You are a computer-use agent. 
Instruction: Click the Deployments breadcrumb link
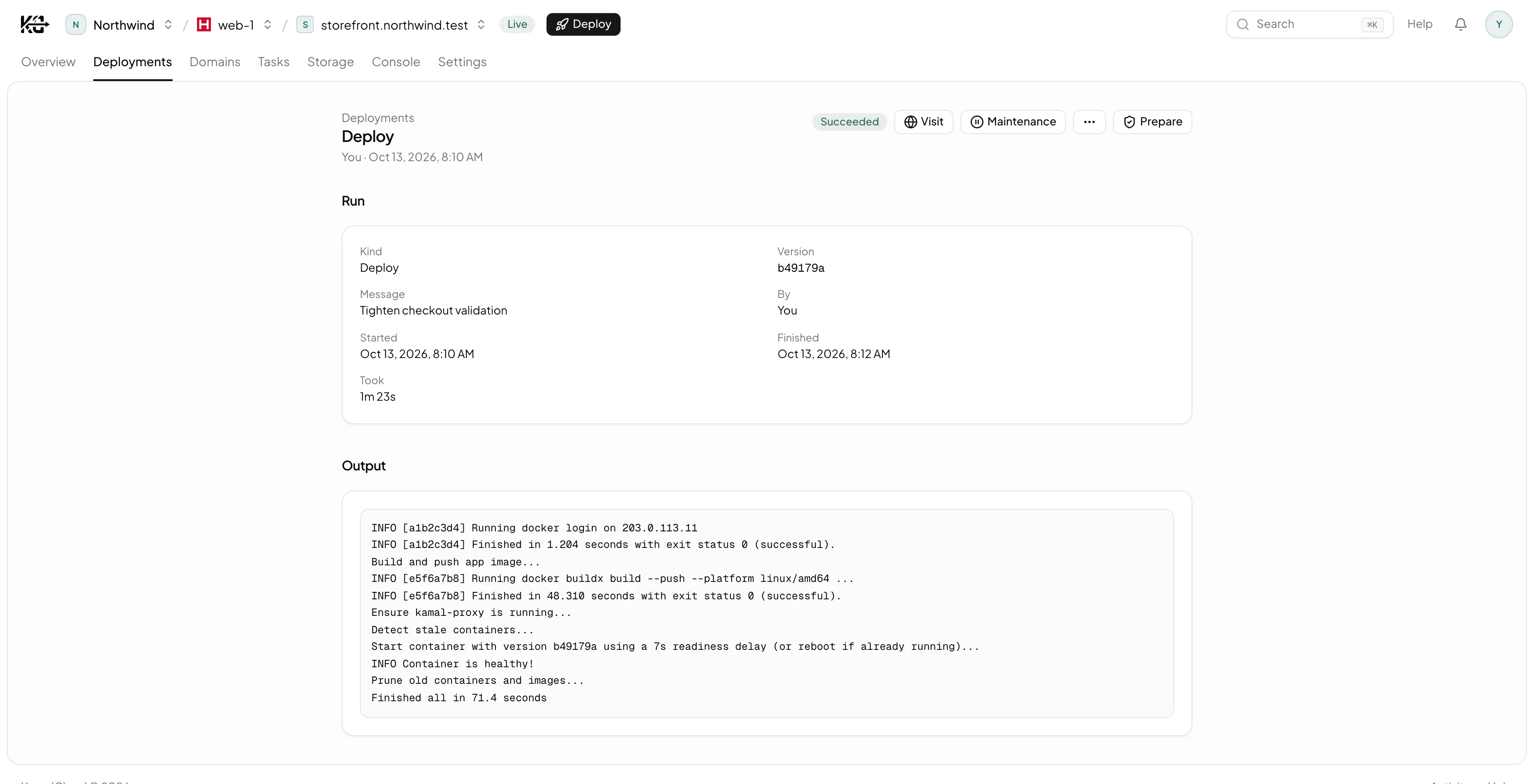click(x=377, y=118)
